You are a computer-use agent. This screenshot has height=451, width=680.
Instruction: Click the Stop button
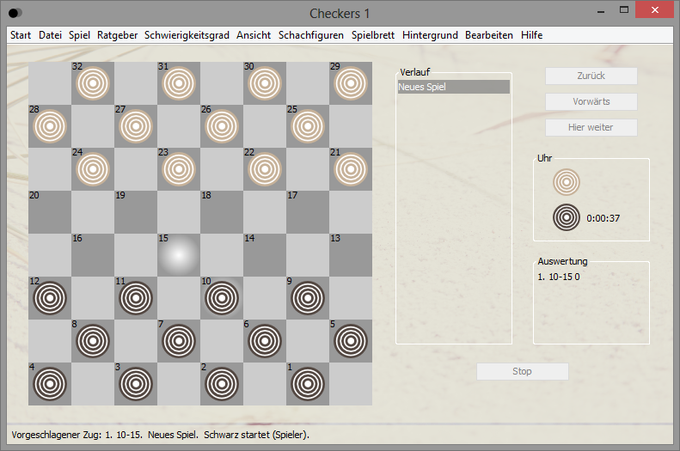(522, 371)
